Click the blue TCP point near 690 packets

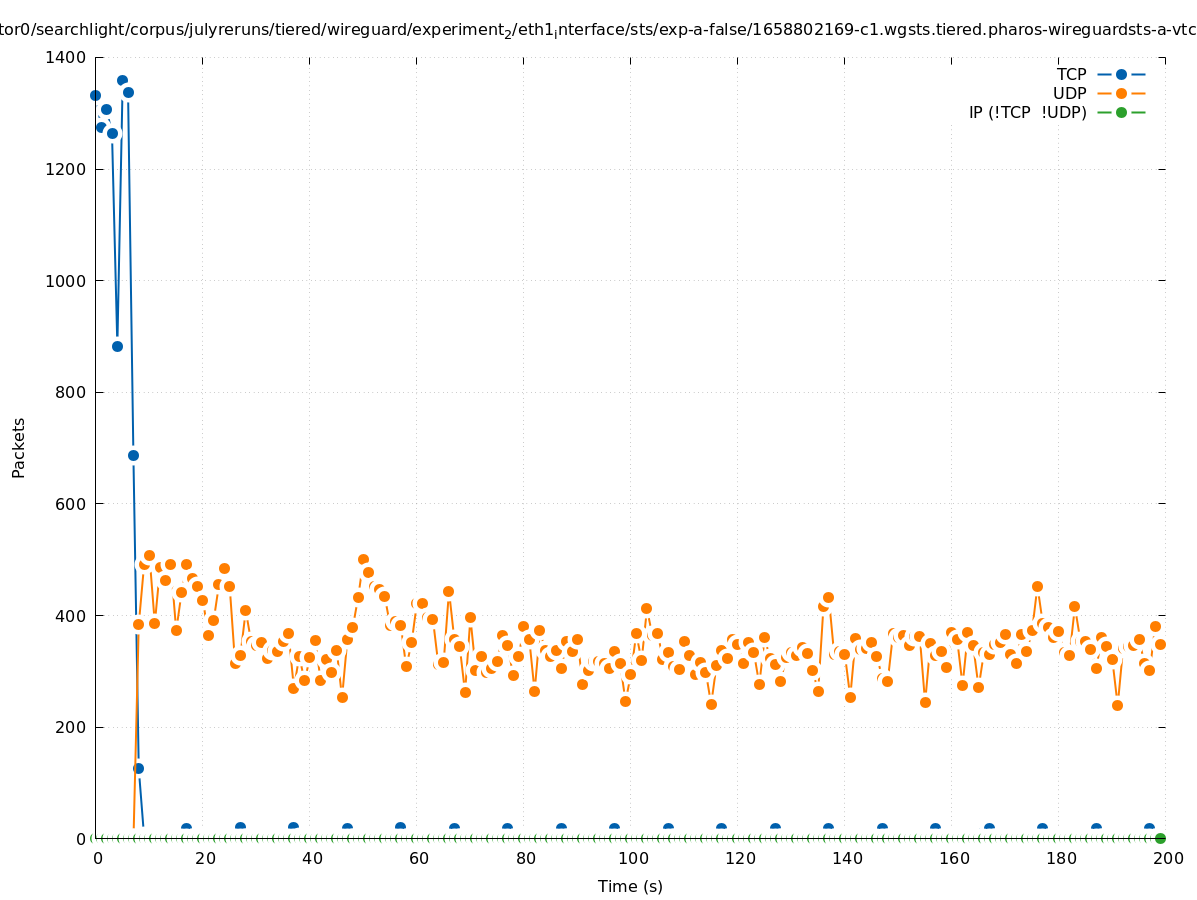click(x=133, y=455)
